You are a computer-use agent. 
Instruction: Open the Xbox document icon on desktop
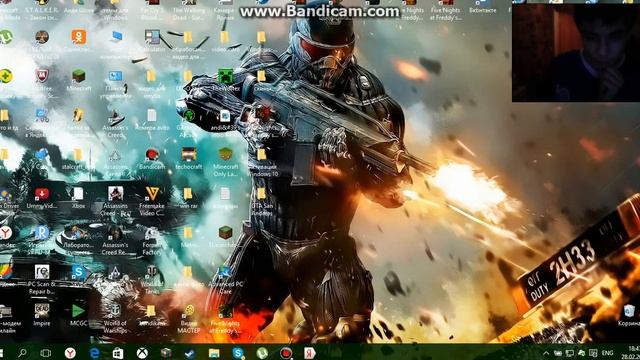[x=78, y=198]
